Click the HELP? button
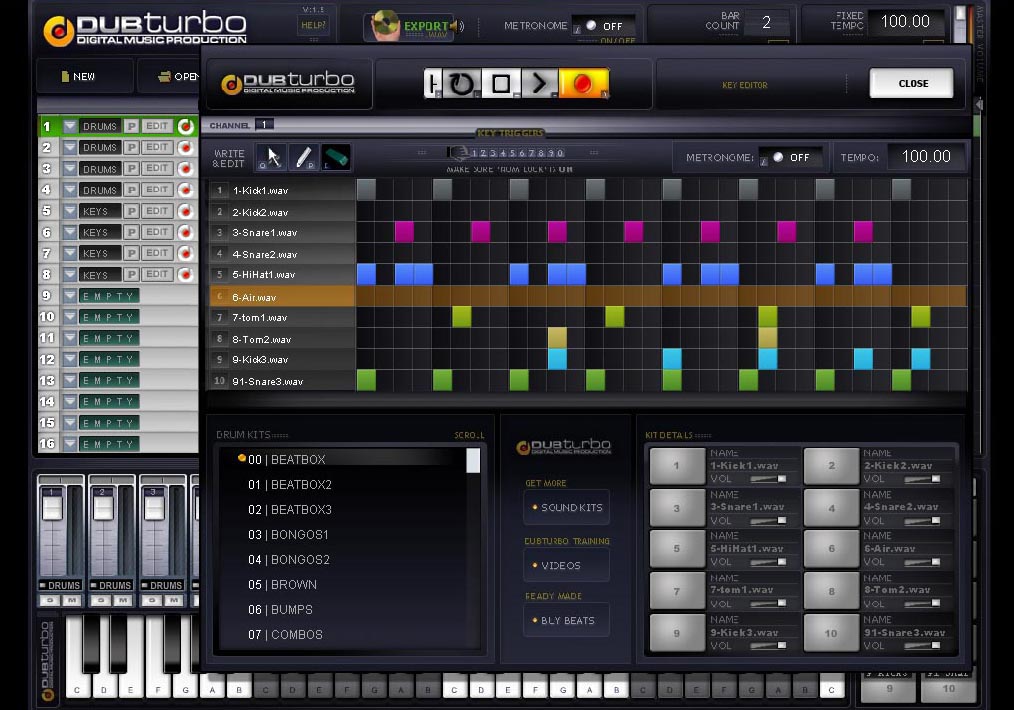Screen dimensions: 1014x710 [314, 25]
